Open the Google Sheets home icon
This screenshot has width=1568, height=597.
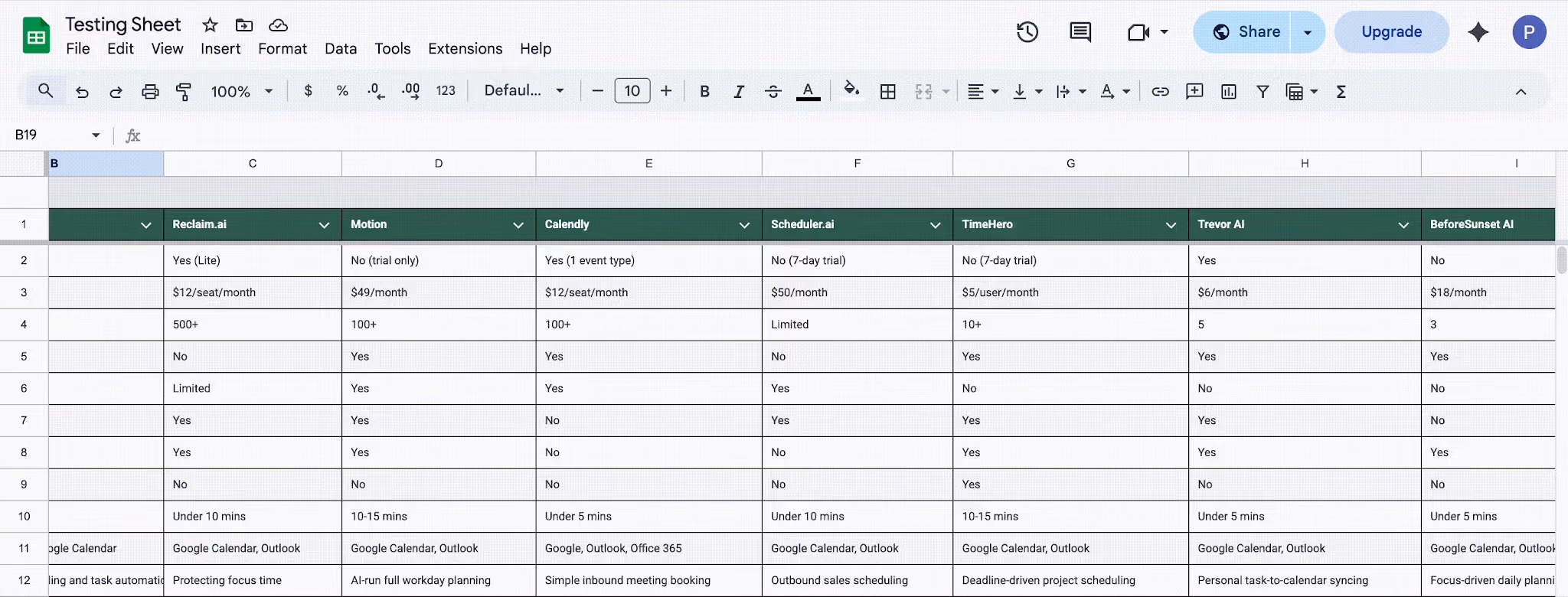[36, 35]
